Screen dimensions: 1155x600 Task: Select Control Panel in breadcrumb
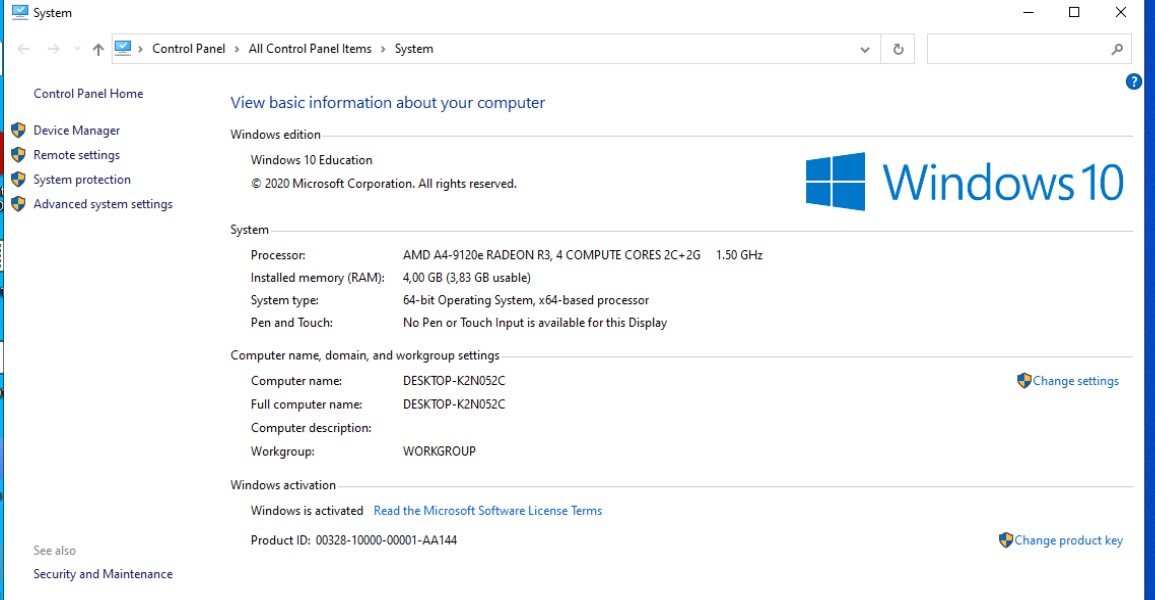(x=189, y=49)
